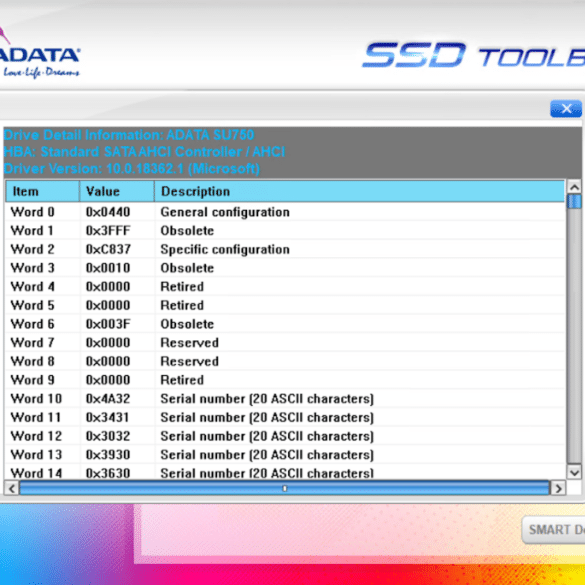
Task: Select value 0x0010
Action: pos(108,268)
